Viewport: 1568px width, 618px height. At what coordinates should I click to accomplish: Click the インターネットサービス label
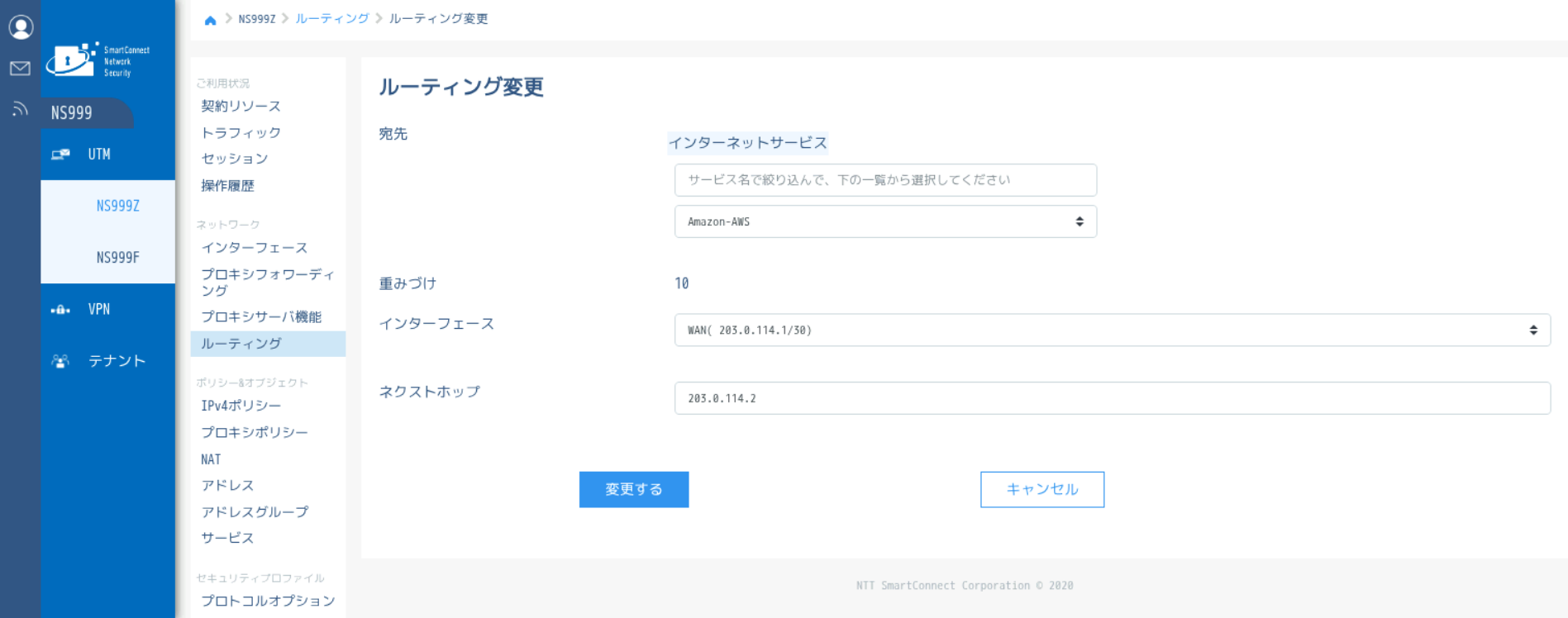[747, 143]
